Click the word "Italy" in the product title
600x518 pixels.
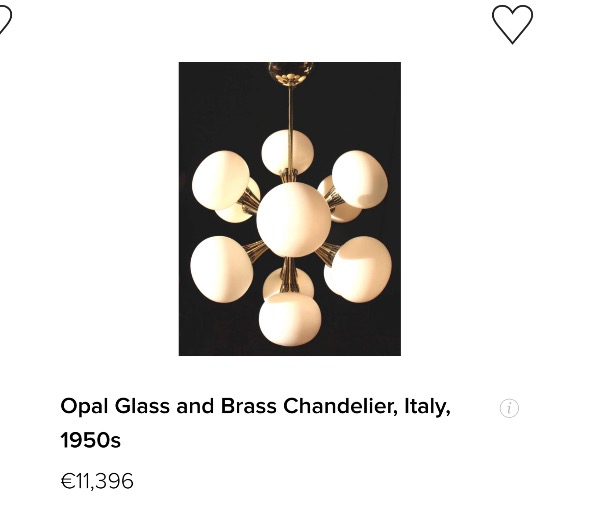[425, 407]
